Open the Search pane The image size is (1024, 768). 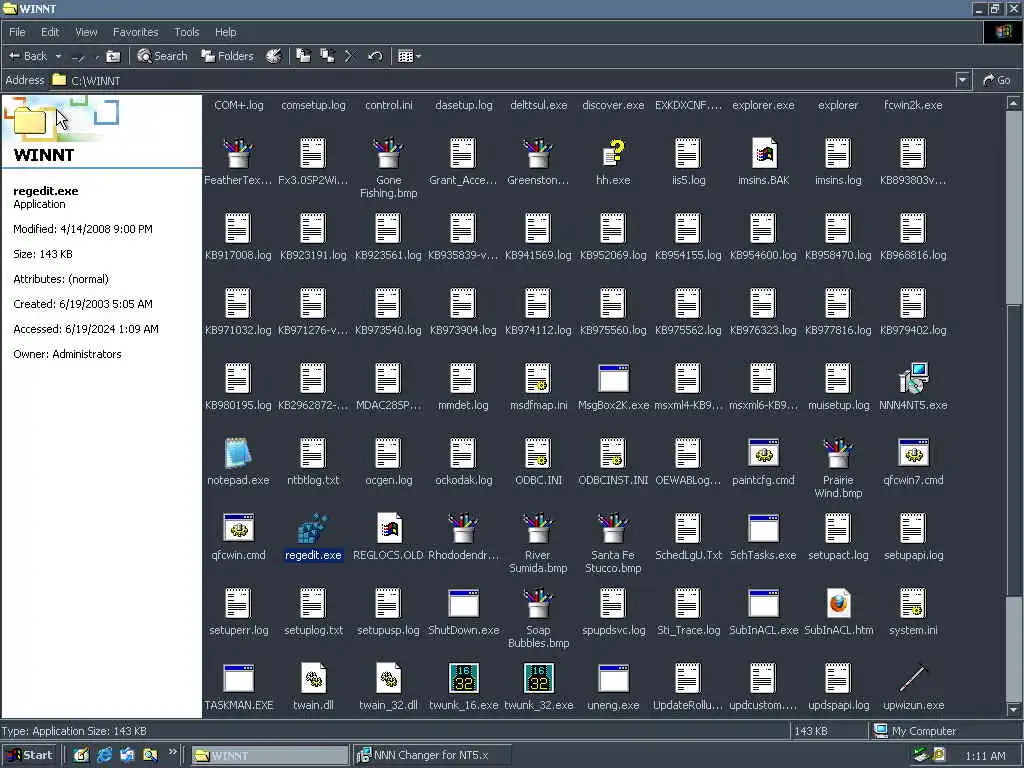point(163,56)
